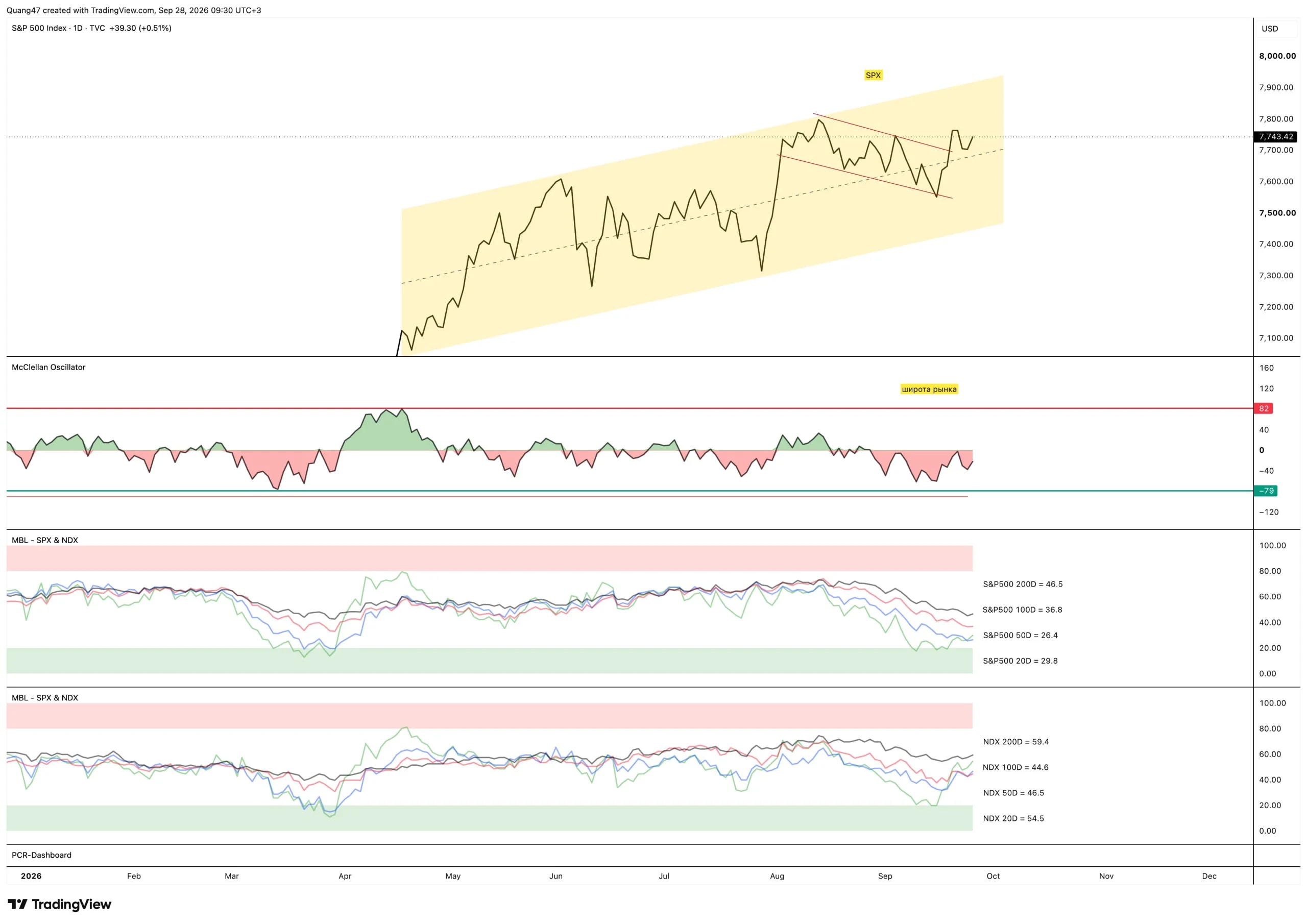
Task: Click the Apr label on time axis
Action: (x=345, y=876)
